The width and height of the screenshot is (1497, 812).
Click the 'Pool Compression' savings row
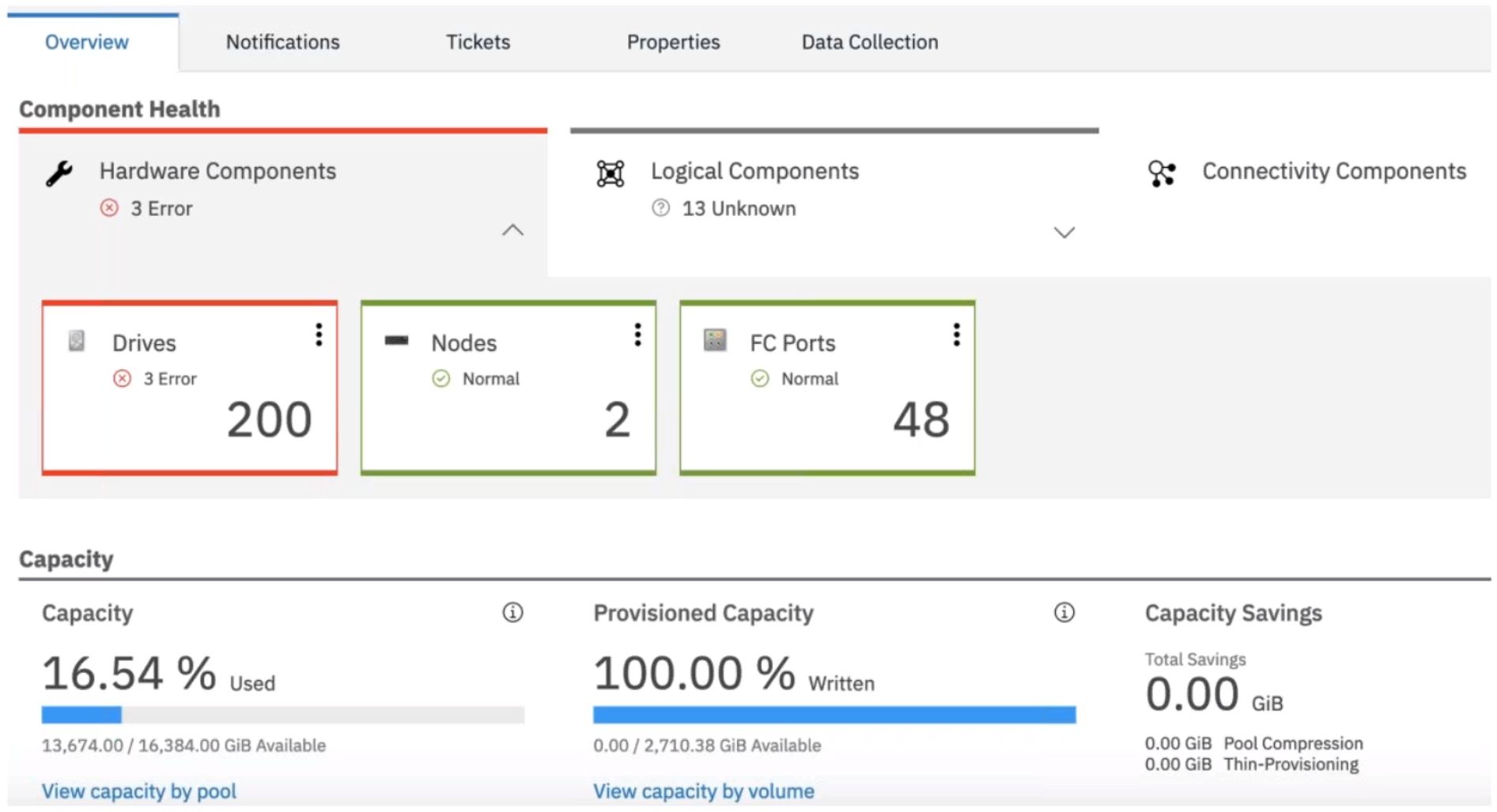[x=1254, y=743]
